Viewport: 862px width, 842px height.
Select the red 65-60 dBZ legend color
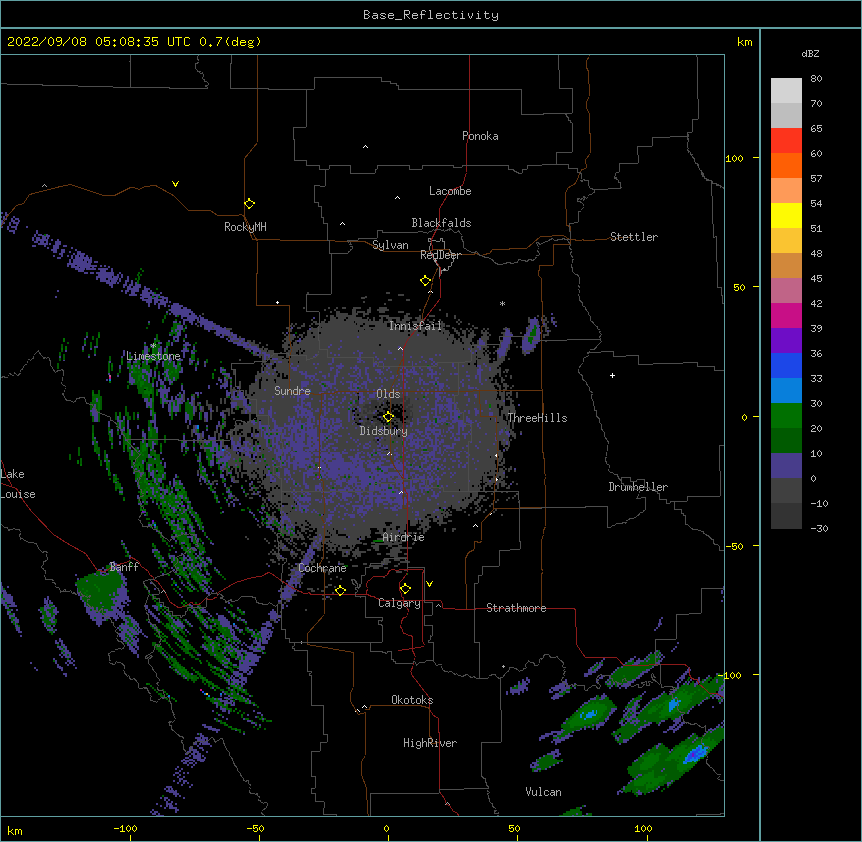point(786,140)
